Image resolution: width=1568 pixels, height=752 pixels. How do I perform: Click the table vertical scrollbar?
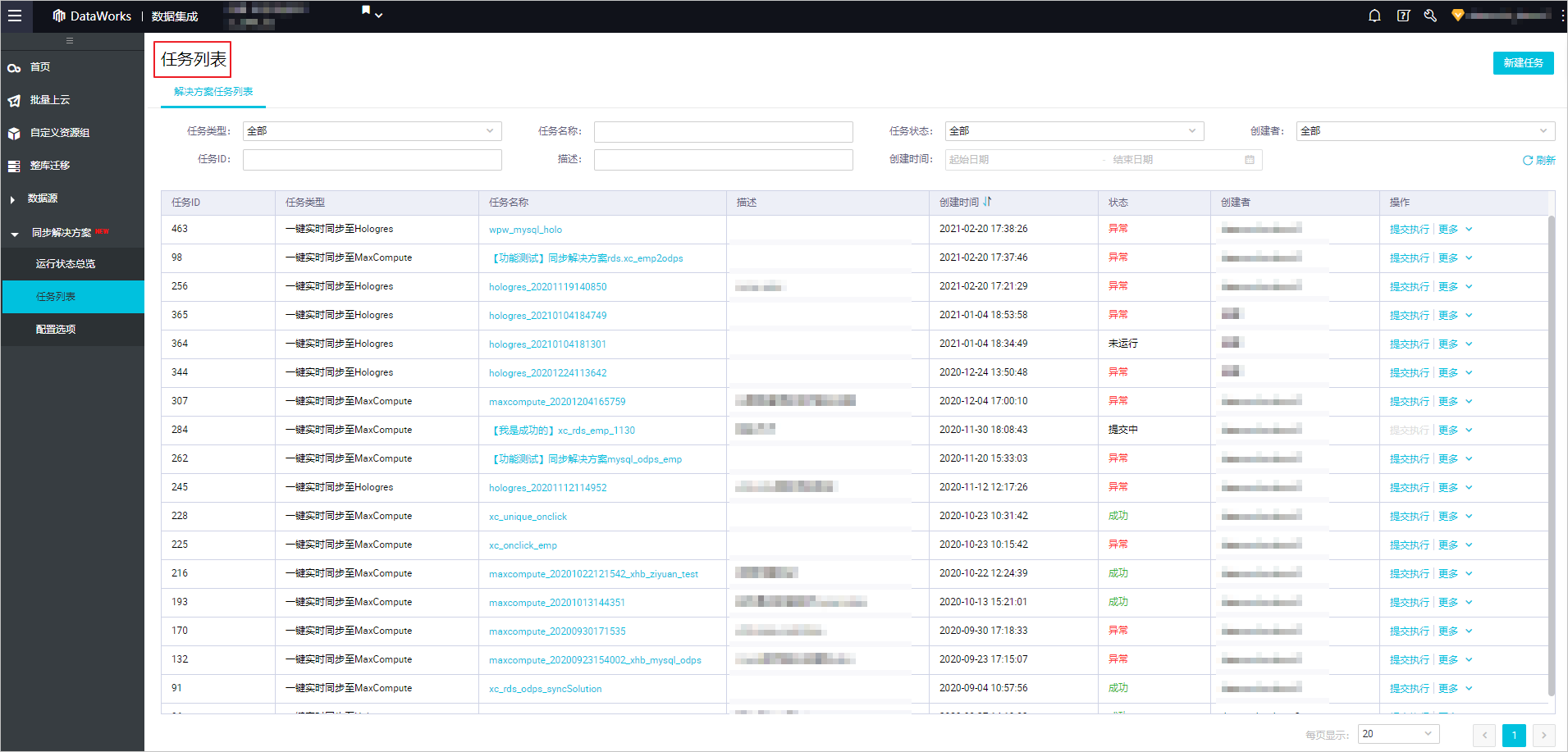[x=1552, y=455]
